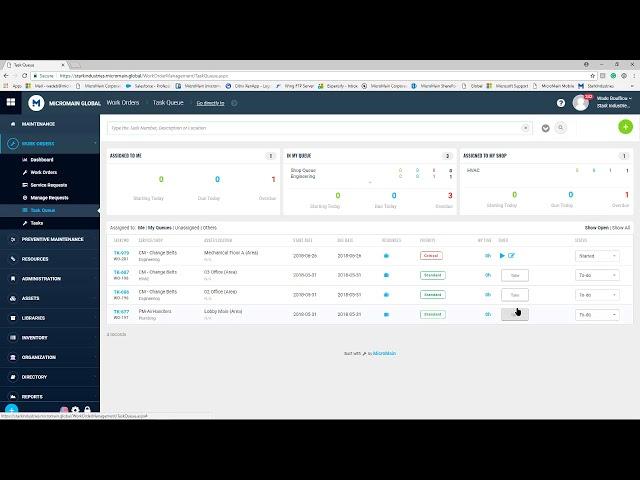Expand the Administration sidebar section
The height and width of the screenshot is (480, 640).
pos(49,278)
